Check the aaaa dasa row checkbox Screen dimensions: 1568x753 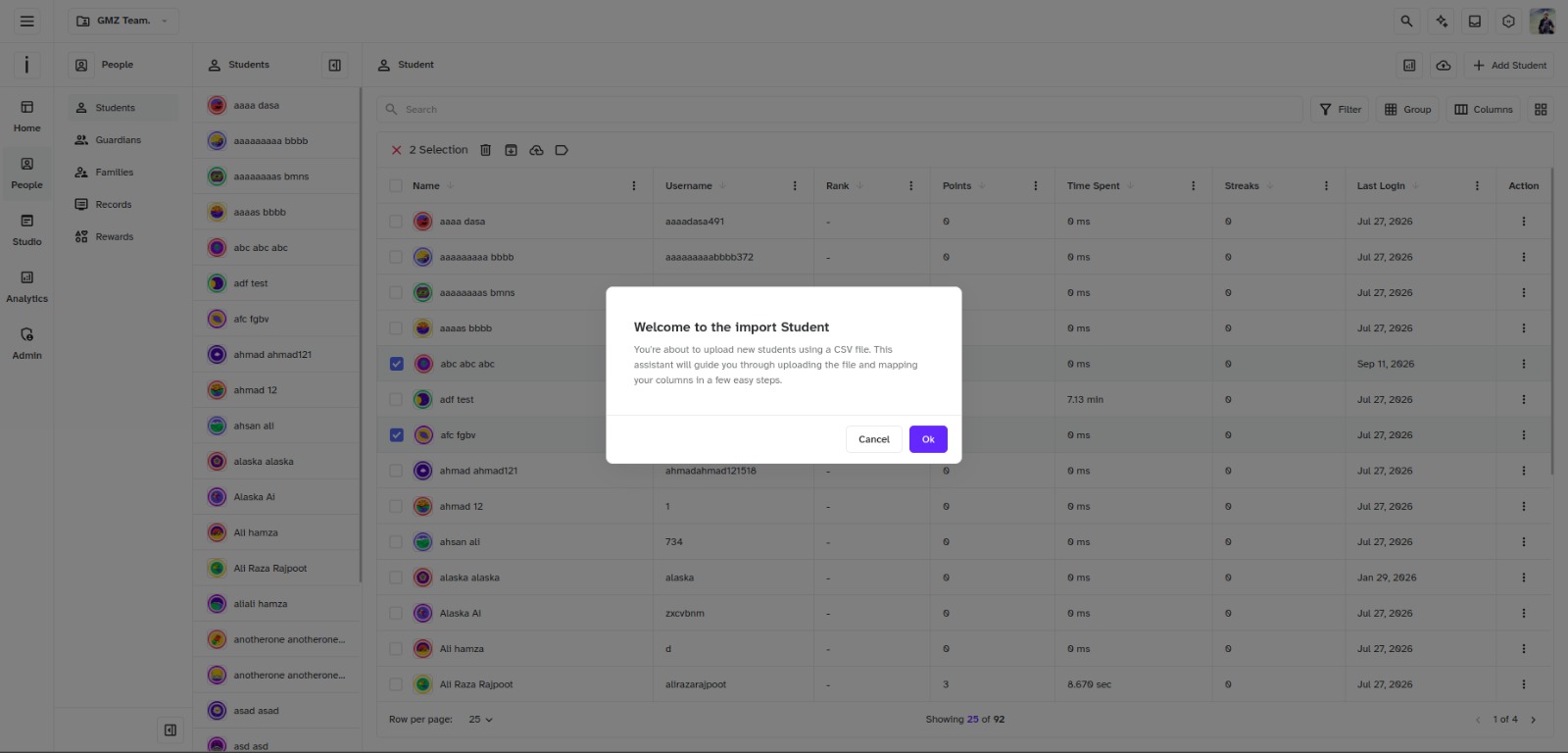point(396,222)
